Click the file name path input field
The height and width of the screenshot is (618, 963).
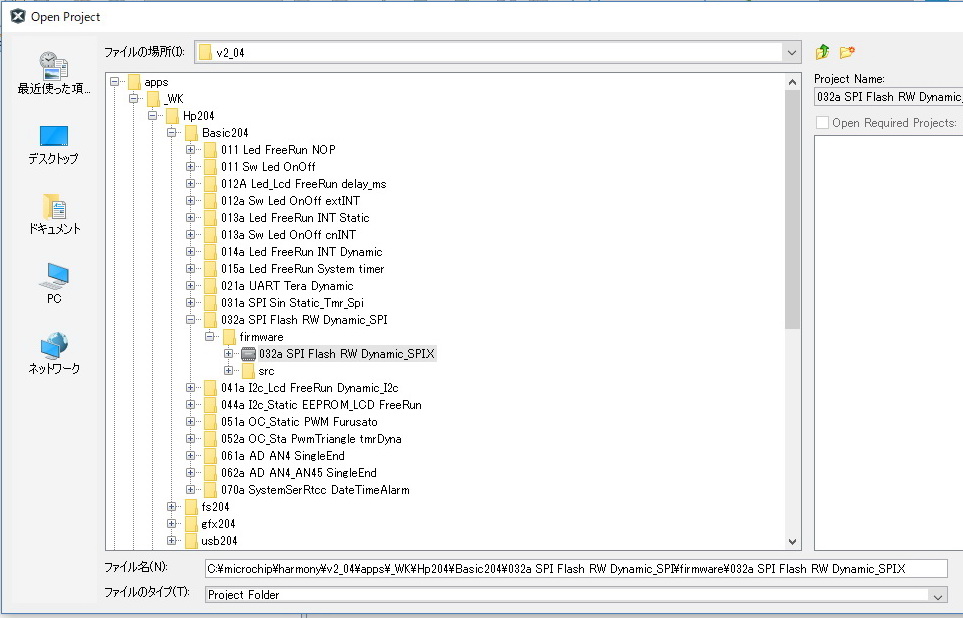pyautogui.click(x=575, y=568)
